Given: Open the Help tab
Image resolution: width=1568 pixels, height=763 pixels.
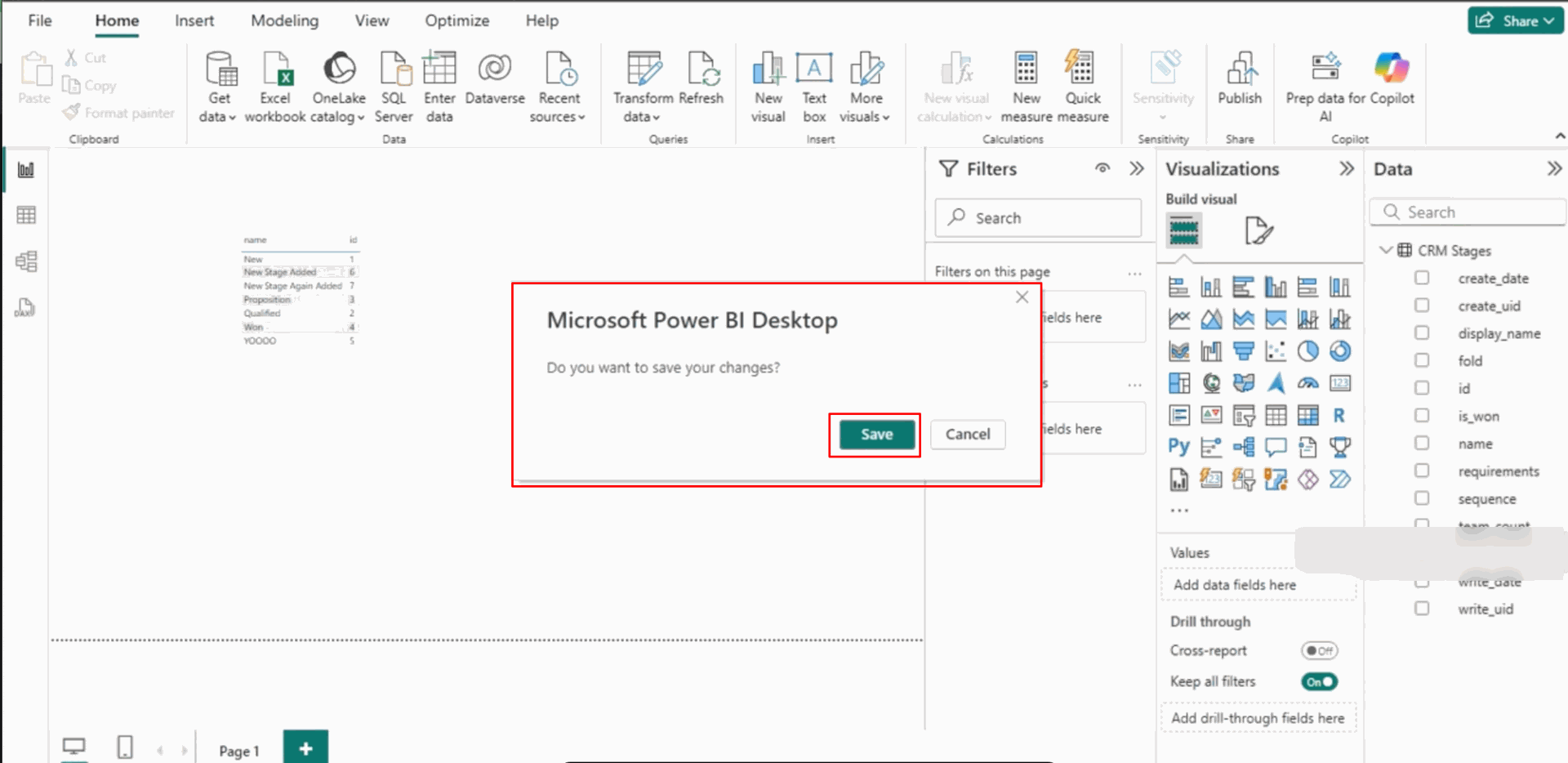Looking at the screenshot, I should point(542,20).
